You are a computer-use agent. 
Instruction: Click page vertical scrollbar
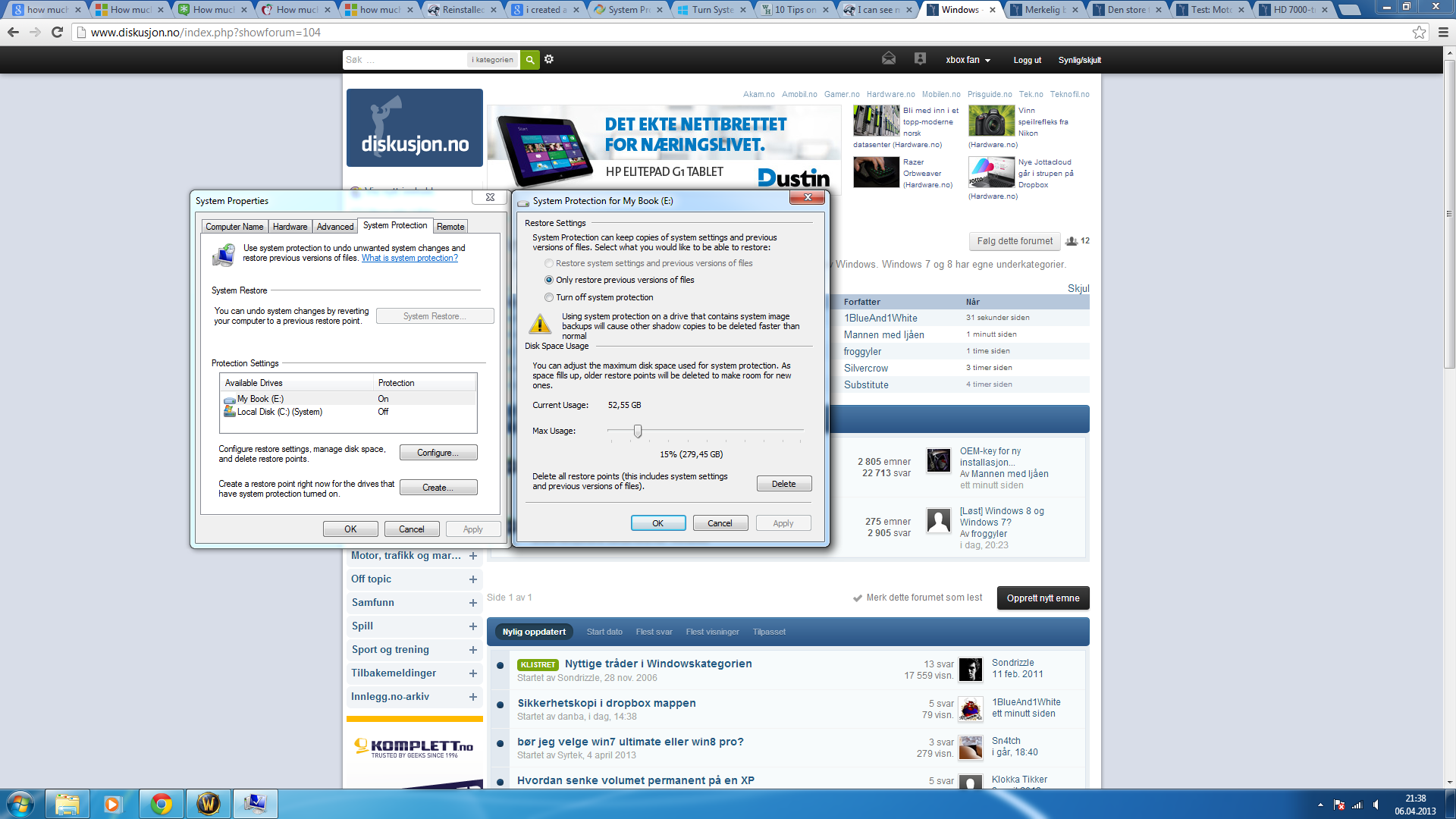pos(1449,214)
